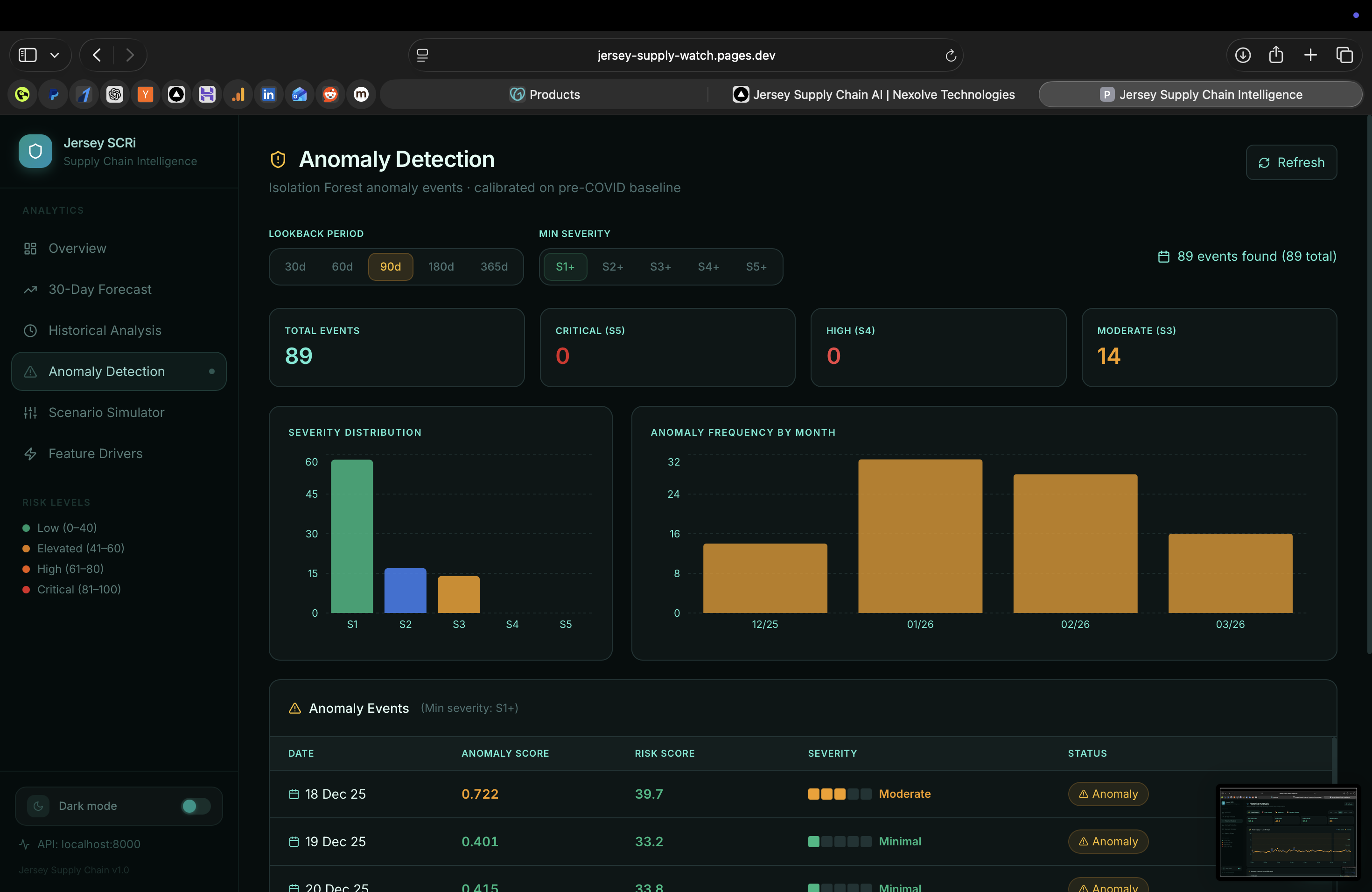Click the 30-Day Forecast trend icon
The image size is (1372, 892).
tap(30, 289)
